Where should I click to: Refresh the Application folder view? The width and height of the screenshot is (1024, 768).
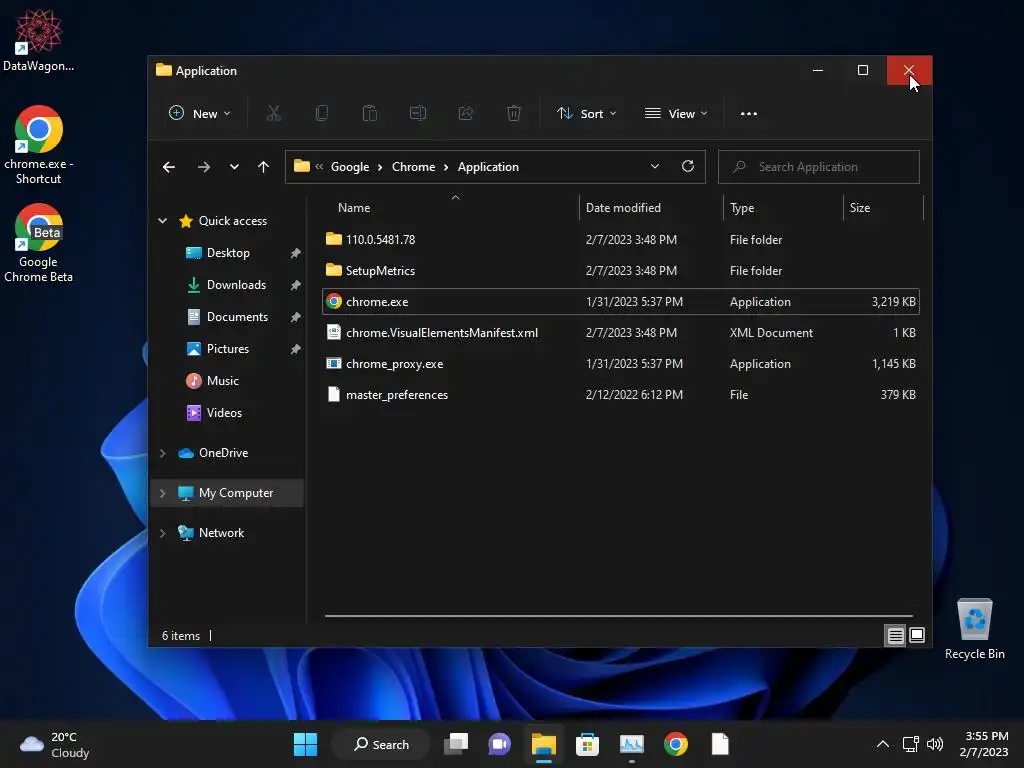[x=688, y=167]
